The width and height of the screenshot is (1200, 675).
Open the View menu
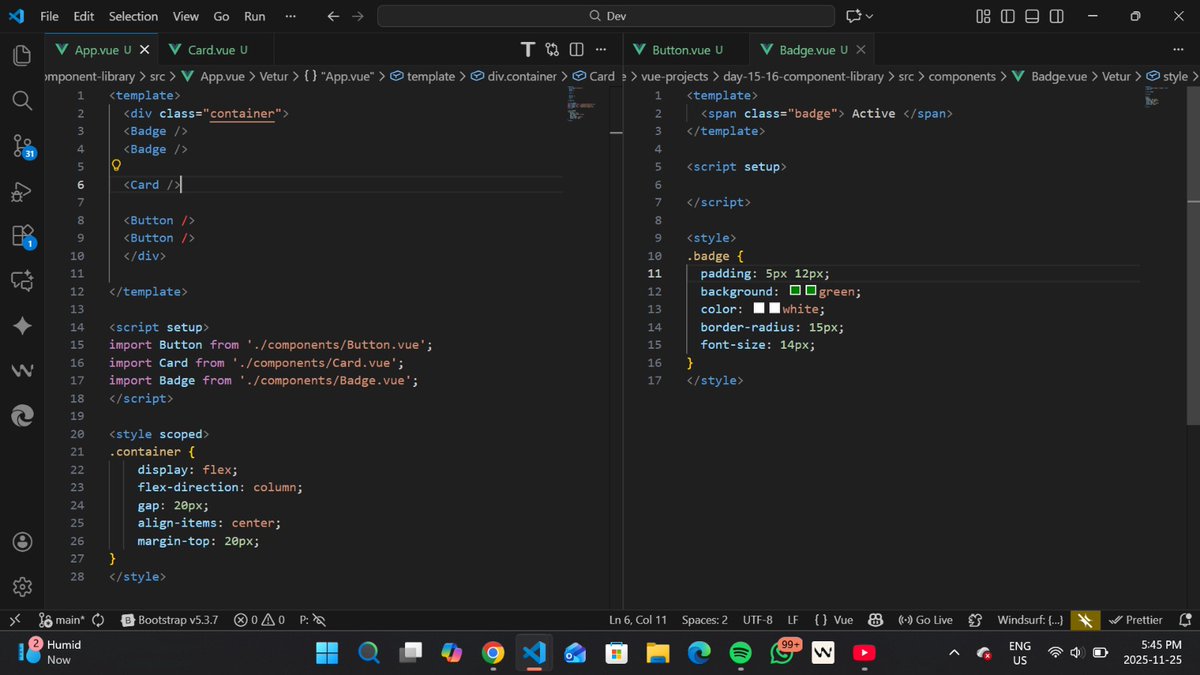coord(185,16)
